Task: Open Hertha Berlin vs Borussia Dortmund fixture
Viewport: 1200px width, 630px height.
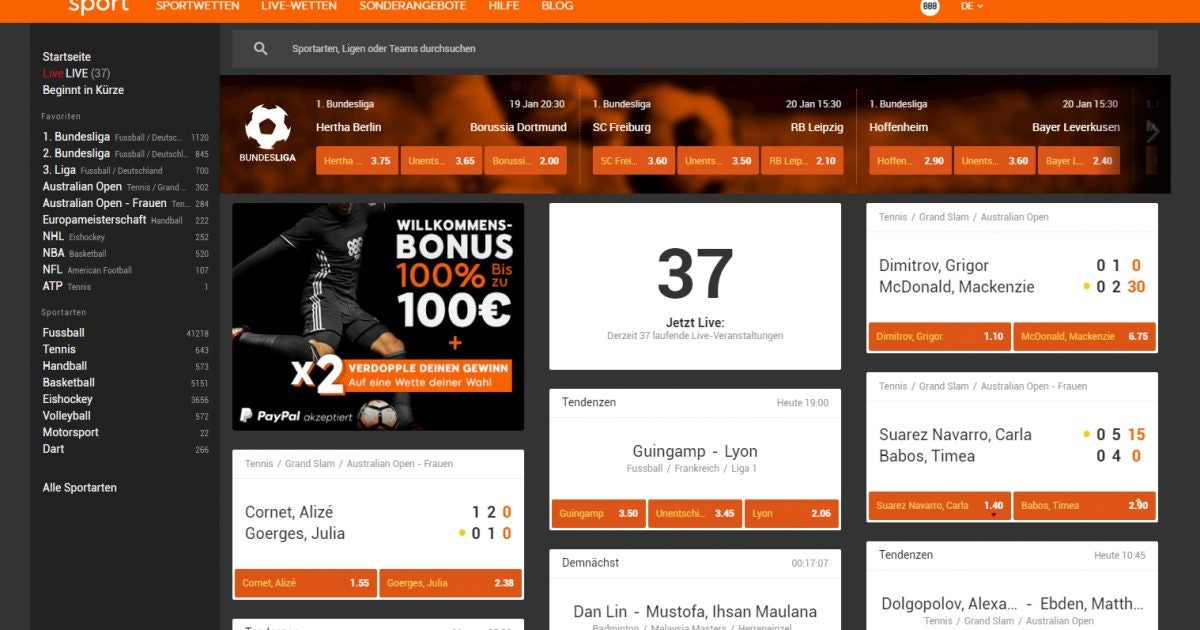Action: pos(441,127)
